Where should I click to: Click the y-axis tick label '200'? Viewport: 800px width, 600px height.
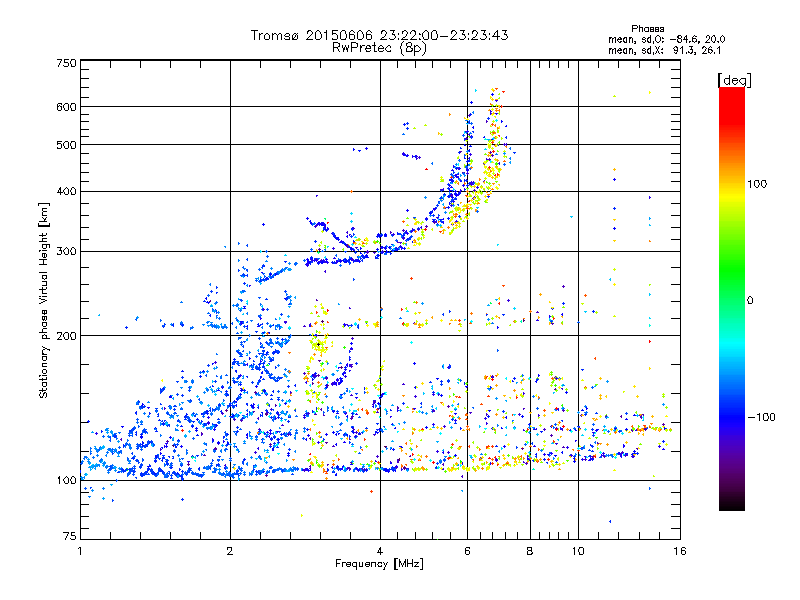(x=66, y=336)
